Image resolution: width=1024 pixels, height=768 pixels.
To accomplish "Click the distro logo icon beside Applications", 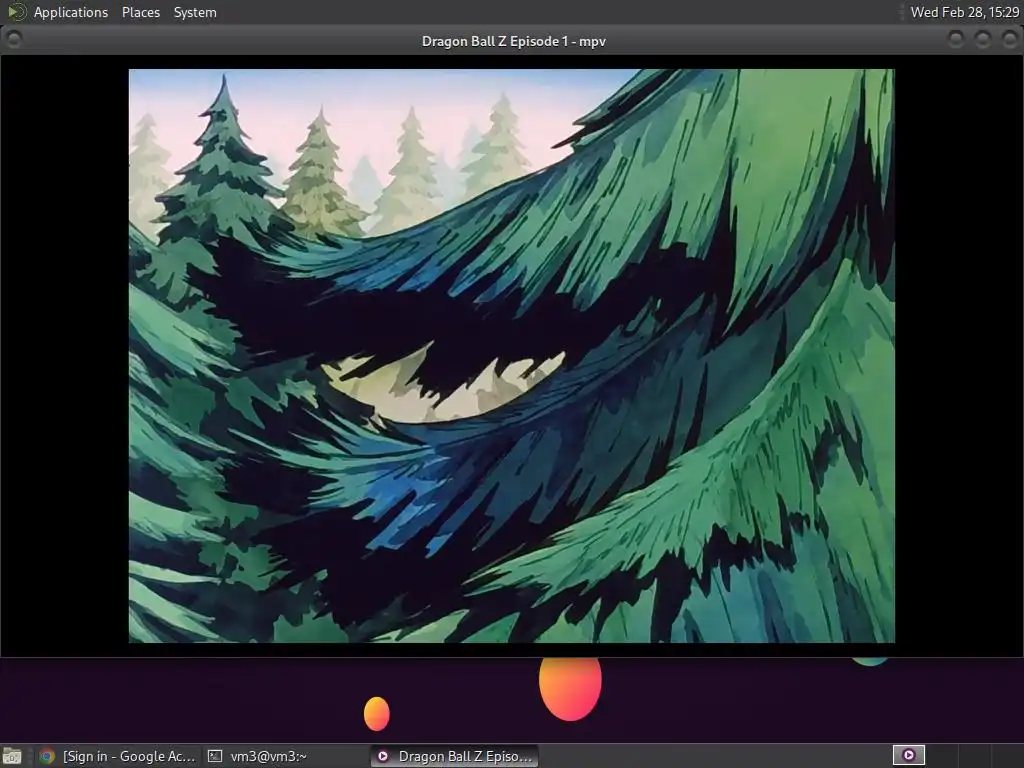I will (16, 12).
